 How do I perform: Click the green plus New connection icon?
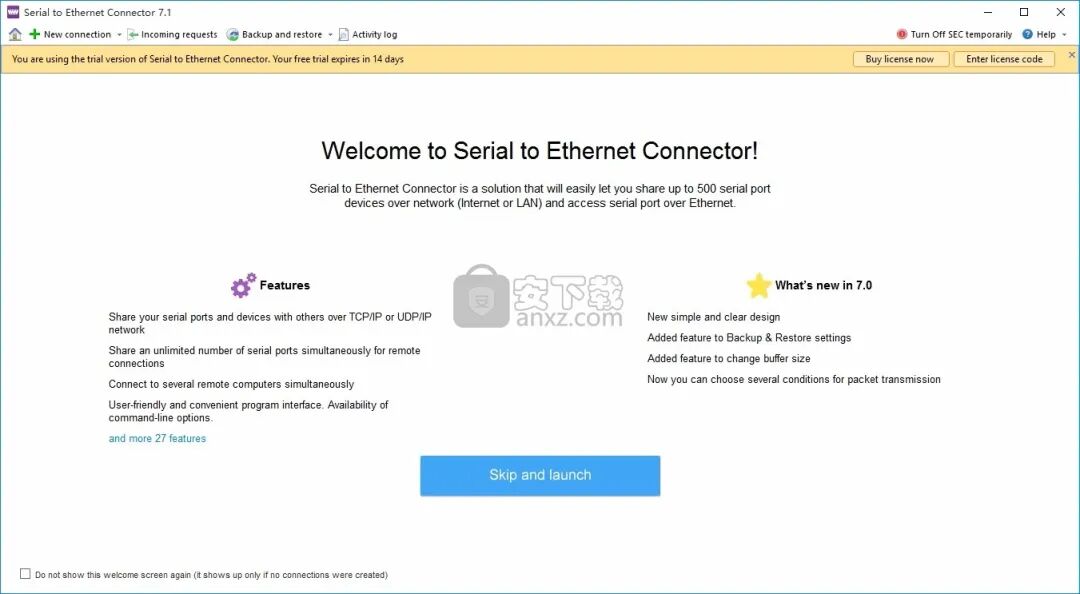(36, 33)
